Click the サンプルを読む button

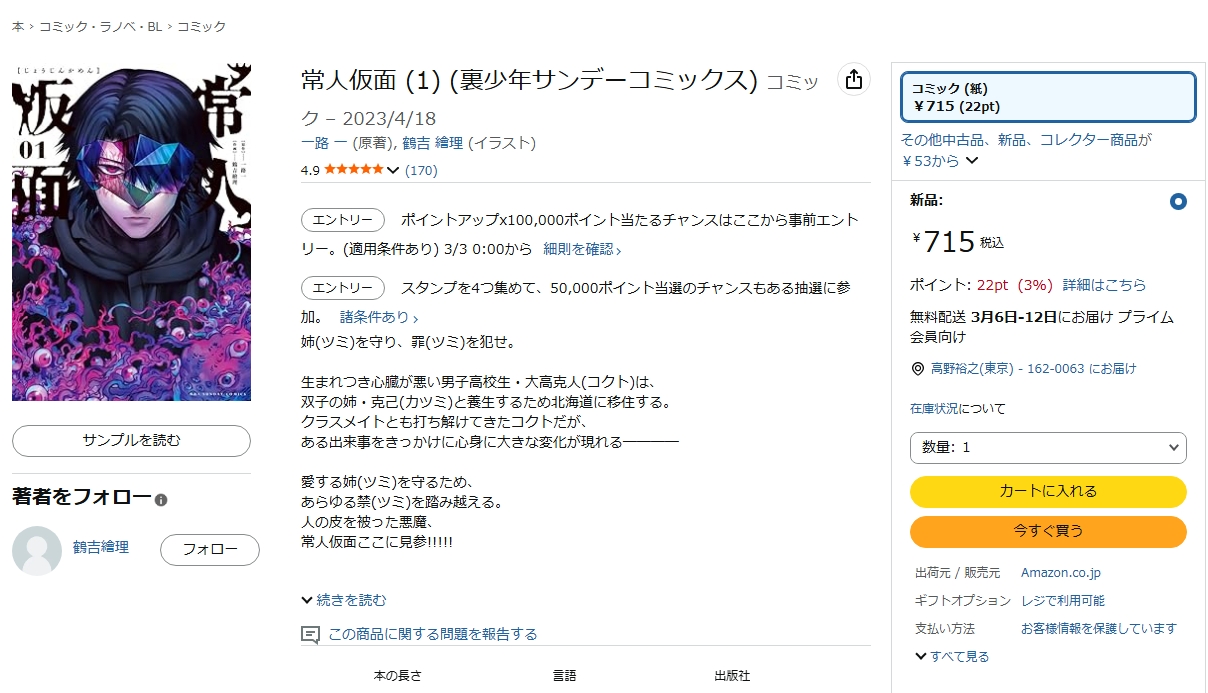[131, 440]
